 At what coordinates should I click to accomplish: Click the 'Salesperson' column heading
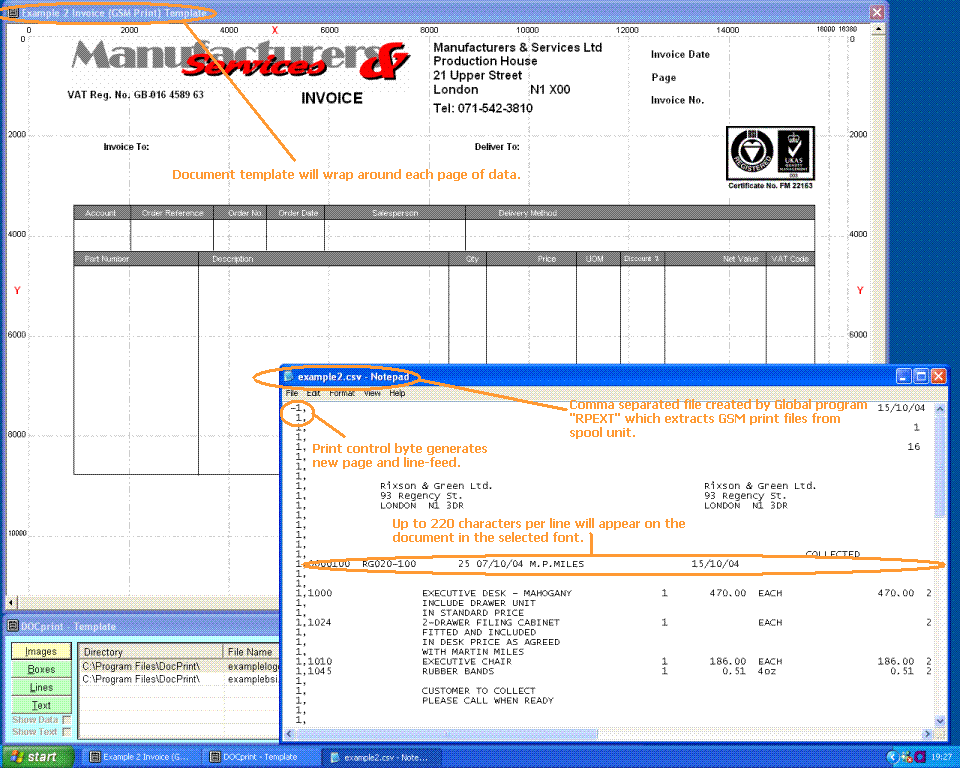click(x=395, y=213)
